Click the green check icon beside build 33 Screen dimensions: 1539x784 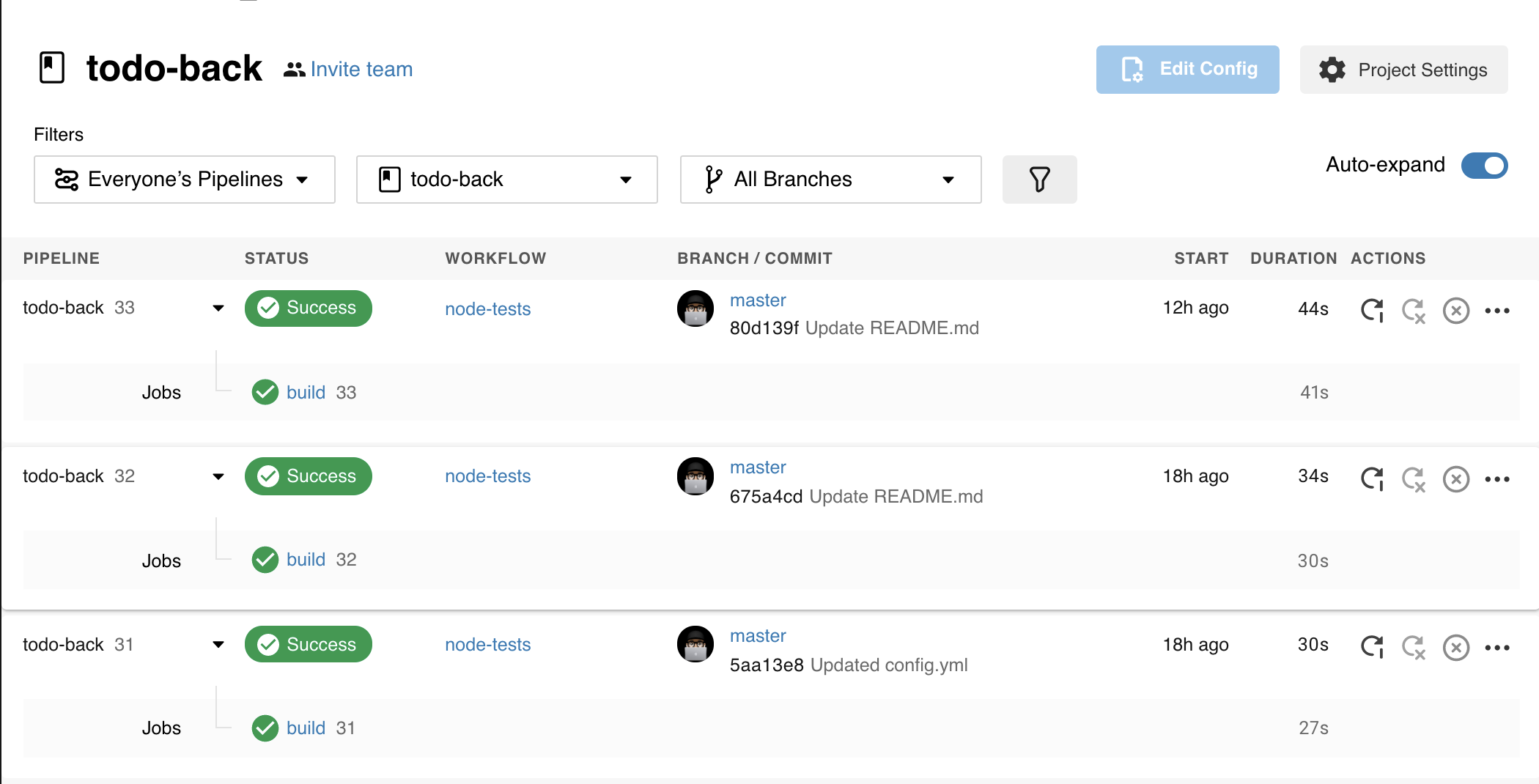point(265,392)
